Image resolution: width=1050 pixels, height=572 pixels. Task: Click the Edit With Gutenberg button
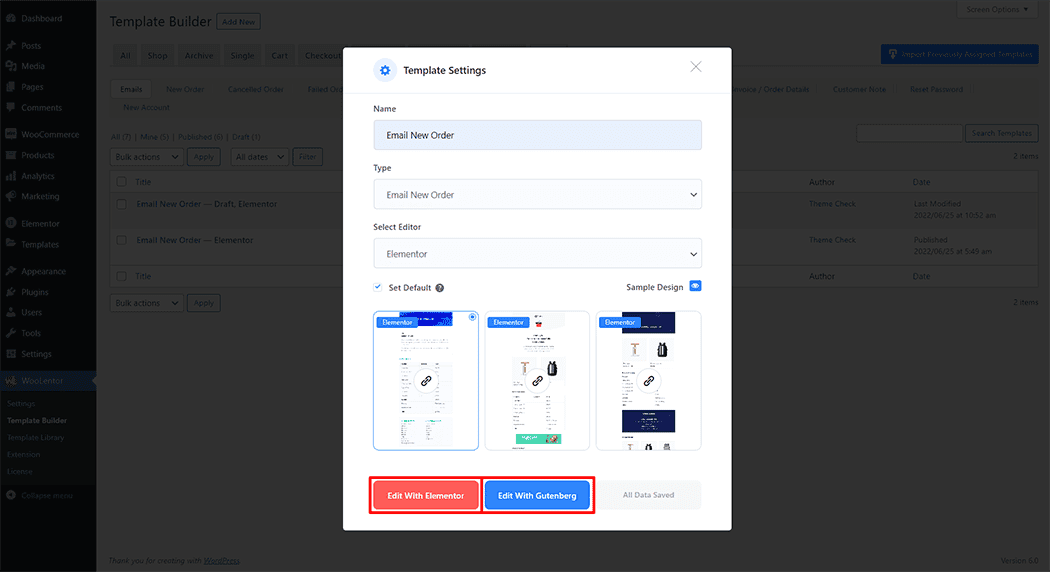[x=537, y=495]
